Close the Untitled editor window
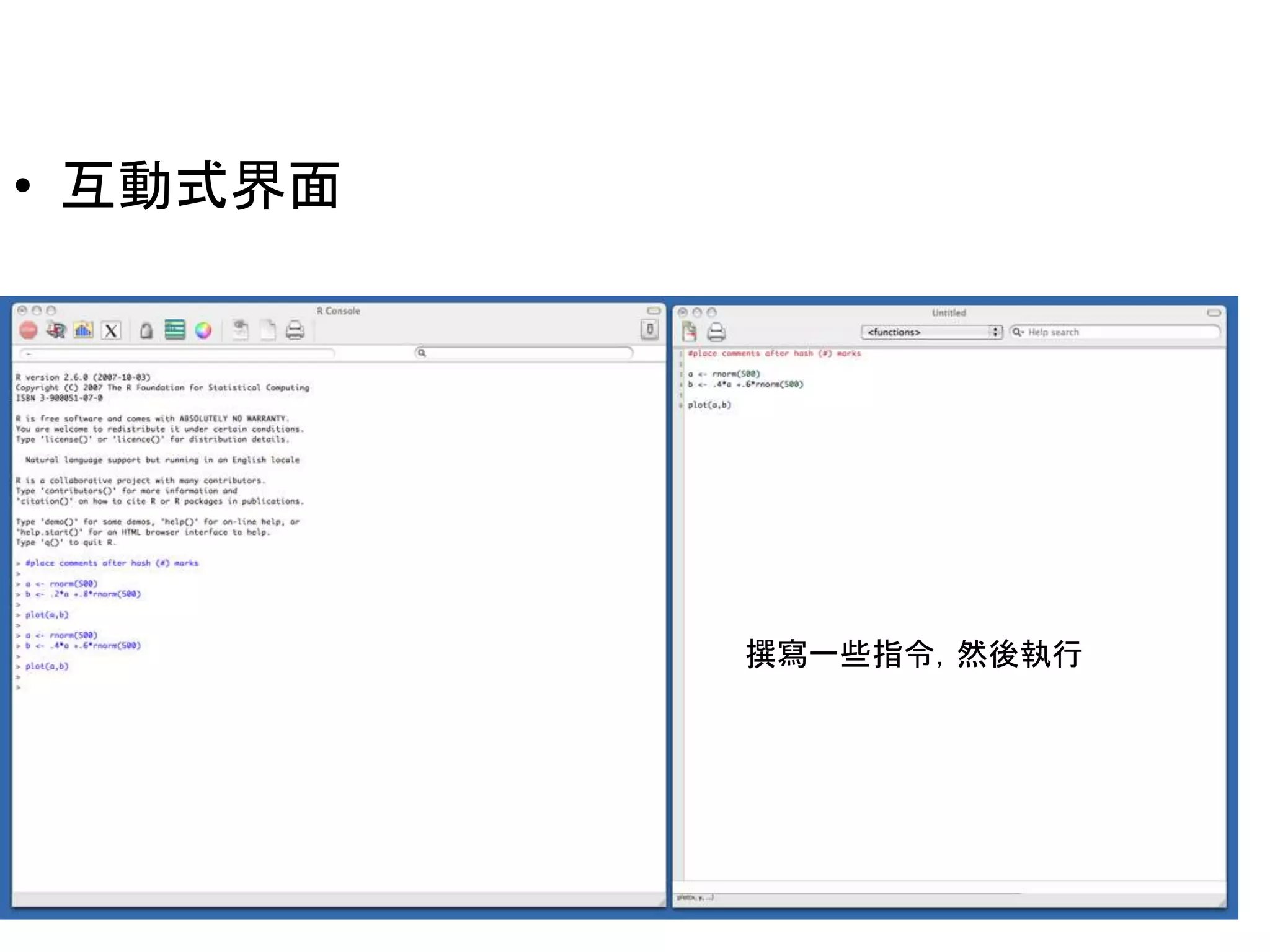 [683, 312]
